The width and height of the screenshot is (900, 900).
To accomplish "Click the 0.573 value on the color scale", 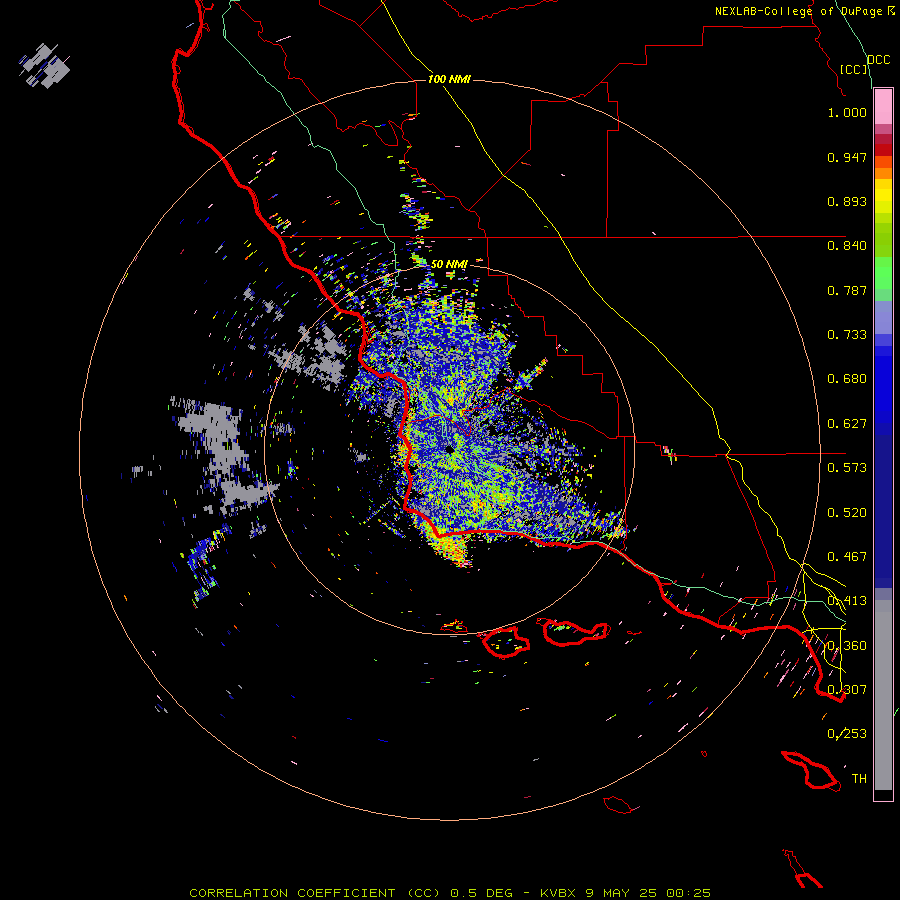I will tap(847, 468).
